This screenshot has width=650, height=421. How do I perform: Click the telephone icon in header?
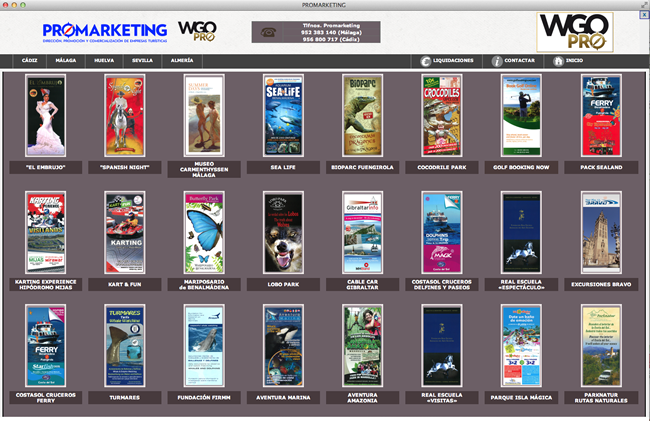coord(268,32)
